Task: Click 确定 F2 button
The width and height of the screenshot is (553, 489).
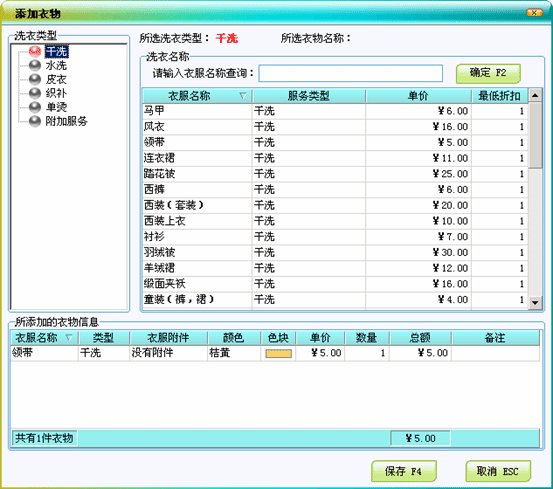Action: click(x=488, y=73)
